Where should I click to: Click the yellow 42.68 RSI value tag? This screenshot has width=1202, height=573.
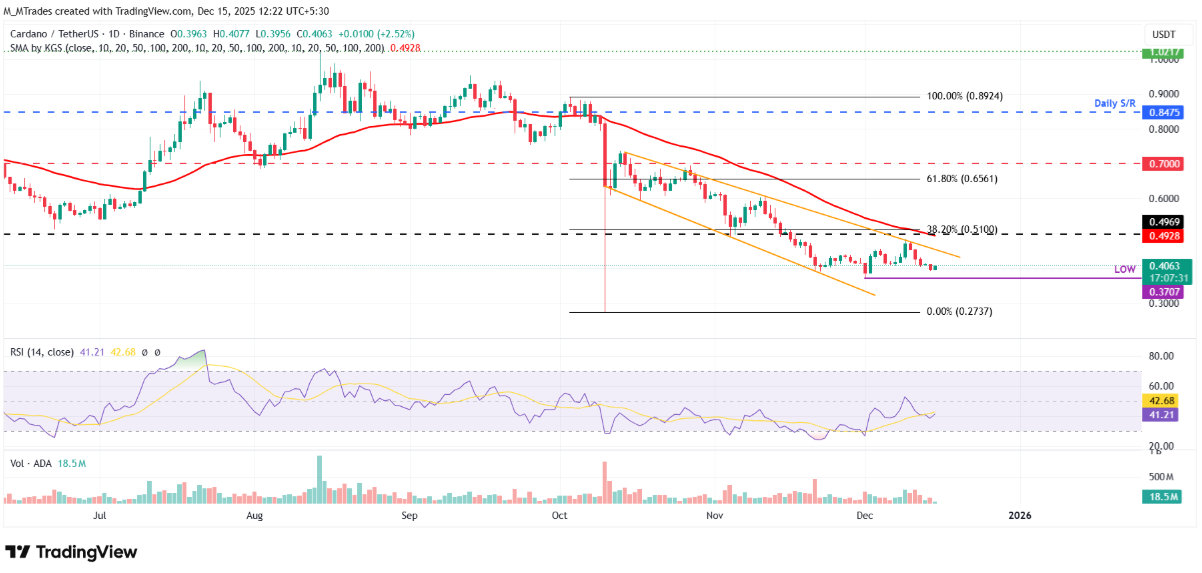(x=1161, y=399)
